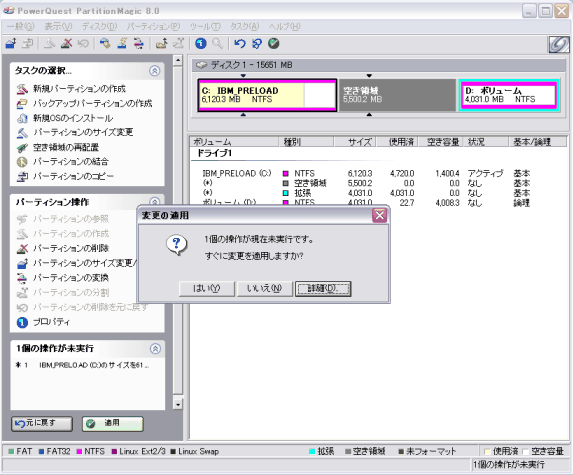This screenshot has height=475, width=573.
Task: Click the 状況 column header
Action: 486,142
